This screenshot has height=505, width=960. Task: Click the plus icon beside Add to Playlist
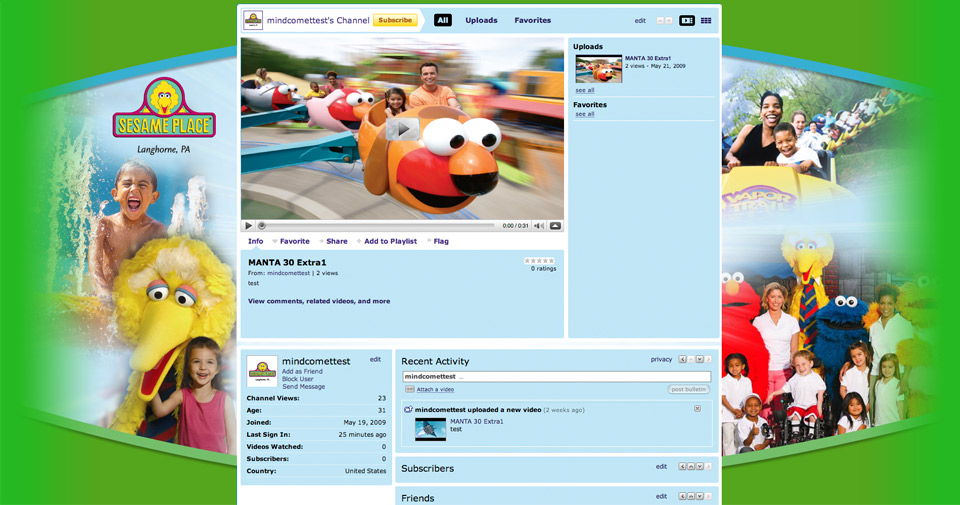[359, 241]
